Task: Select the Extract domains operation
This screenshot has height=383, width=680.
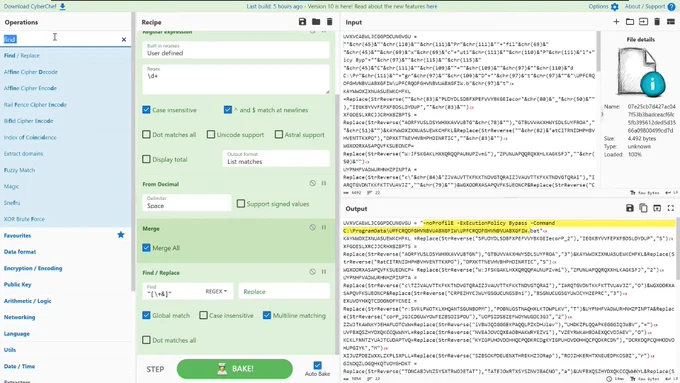Action: 65,154
